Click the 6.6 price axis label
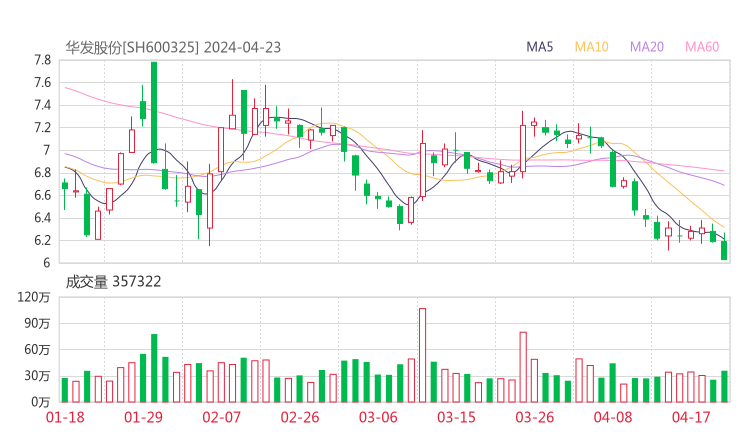 tap(42, 195)
